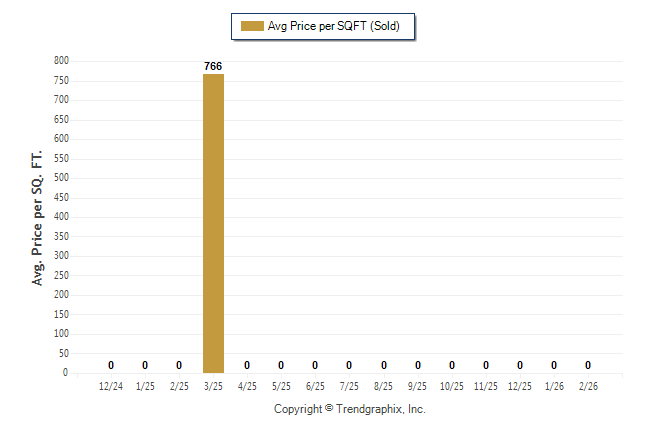This screenshot has height=434, width=646.
Task: Click the 766 value label above bar
Action: 213,67
